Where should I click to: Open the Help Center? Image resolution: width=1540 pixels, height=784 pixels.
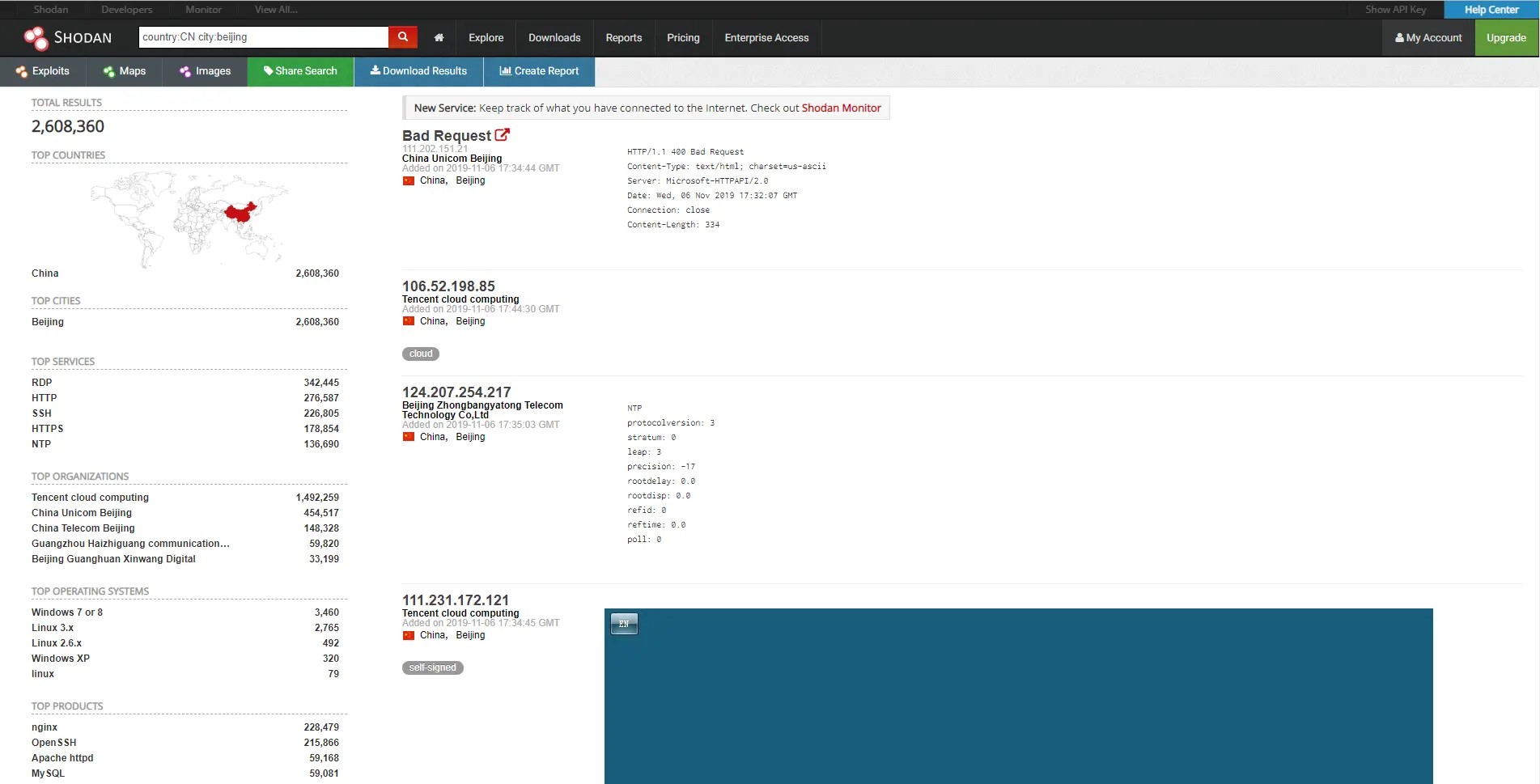[1491, 10]
